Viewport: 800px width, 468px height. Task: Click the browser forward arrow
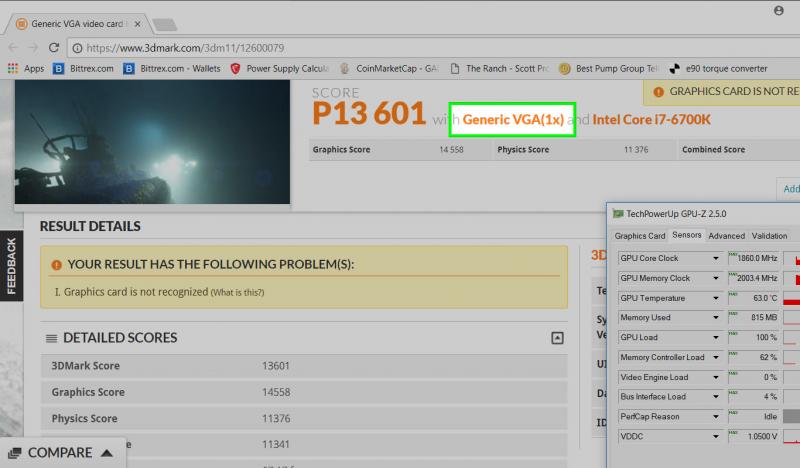tap(33, 47)
